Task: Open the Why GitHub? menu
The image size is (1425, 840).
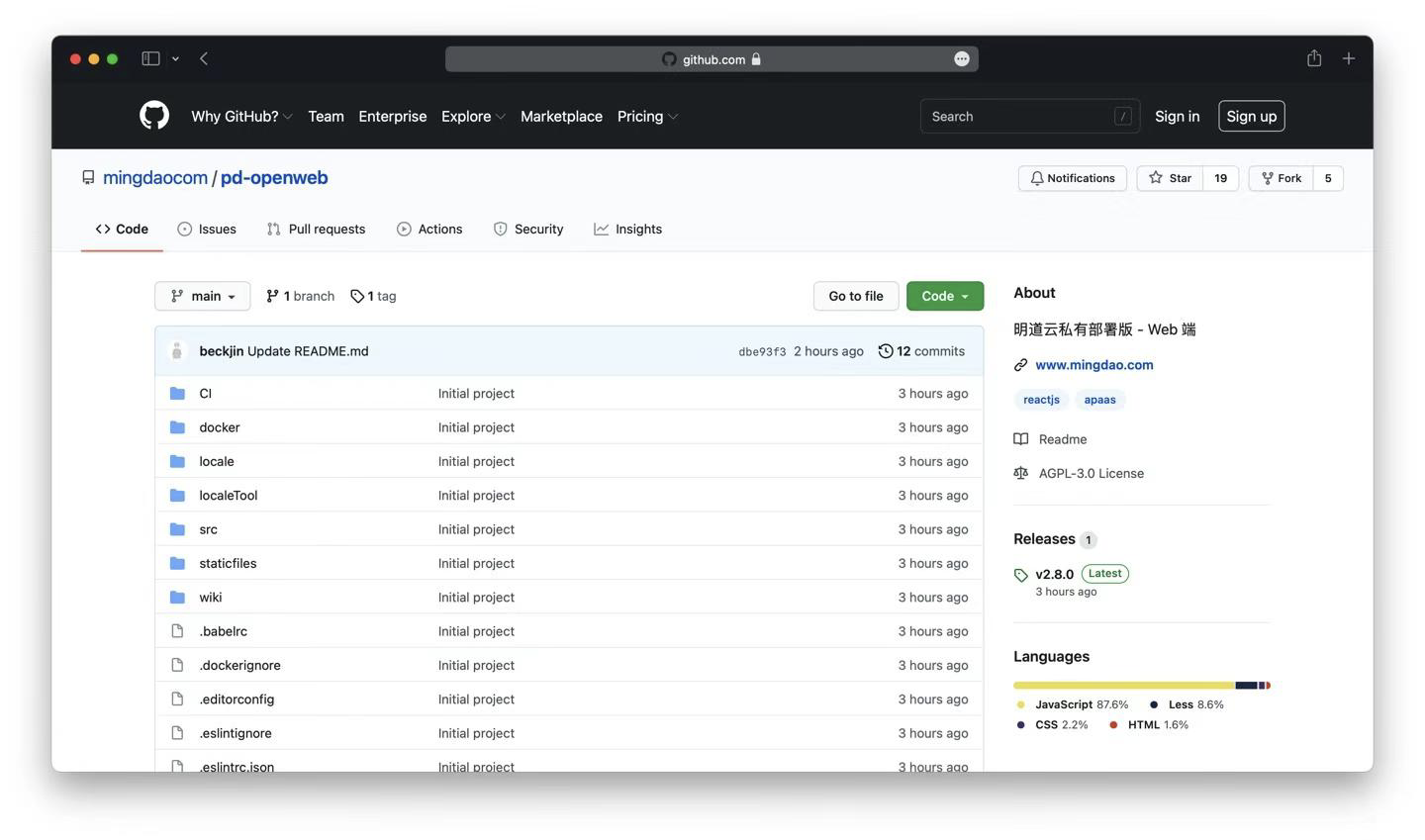Action: [x=241, y=116]
